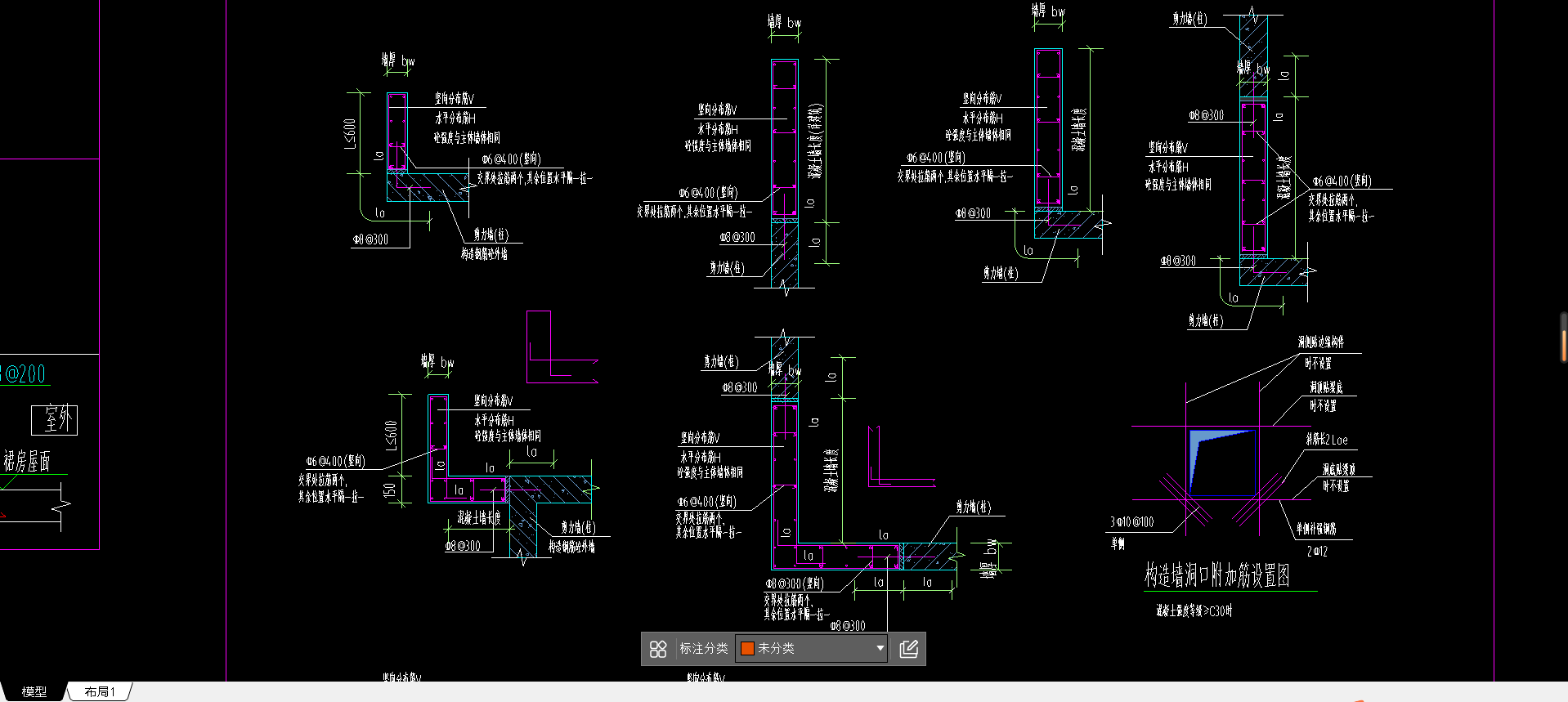The width and height of the screenshot is (1568, 702).
Task: Switch to the 布局1 layout tab
Action: click(x=100, y=691)
